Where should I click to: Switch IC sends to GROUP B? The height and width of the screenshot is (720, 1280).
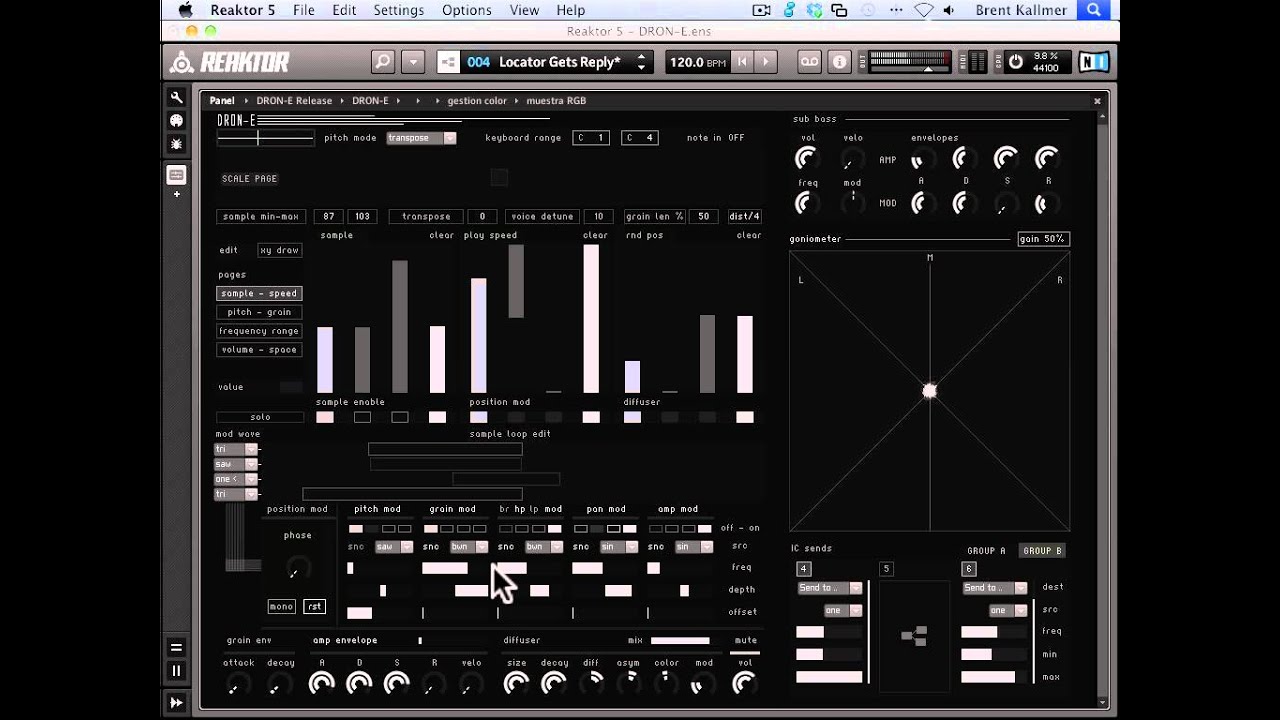[x=1042, y=551]
